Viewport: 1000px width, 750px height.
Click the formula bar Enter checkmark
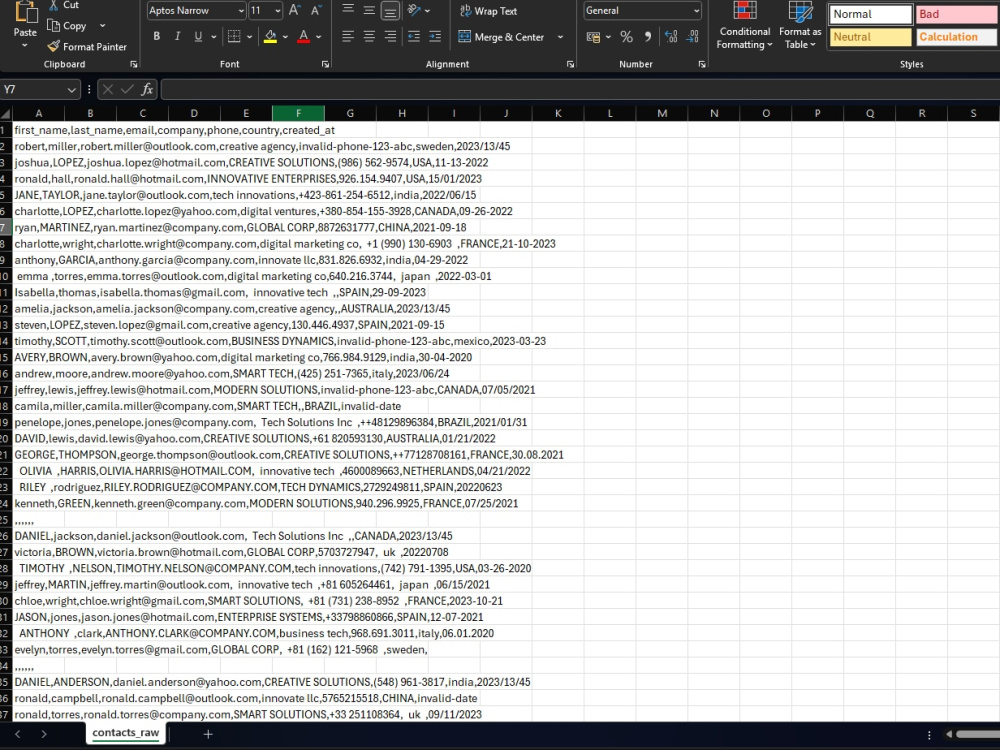(x=127, y=89)
